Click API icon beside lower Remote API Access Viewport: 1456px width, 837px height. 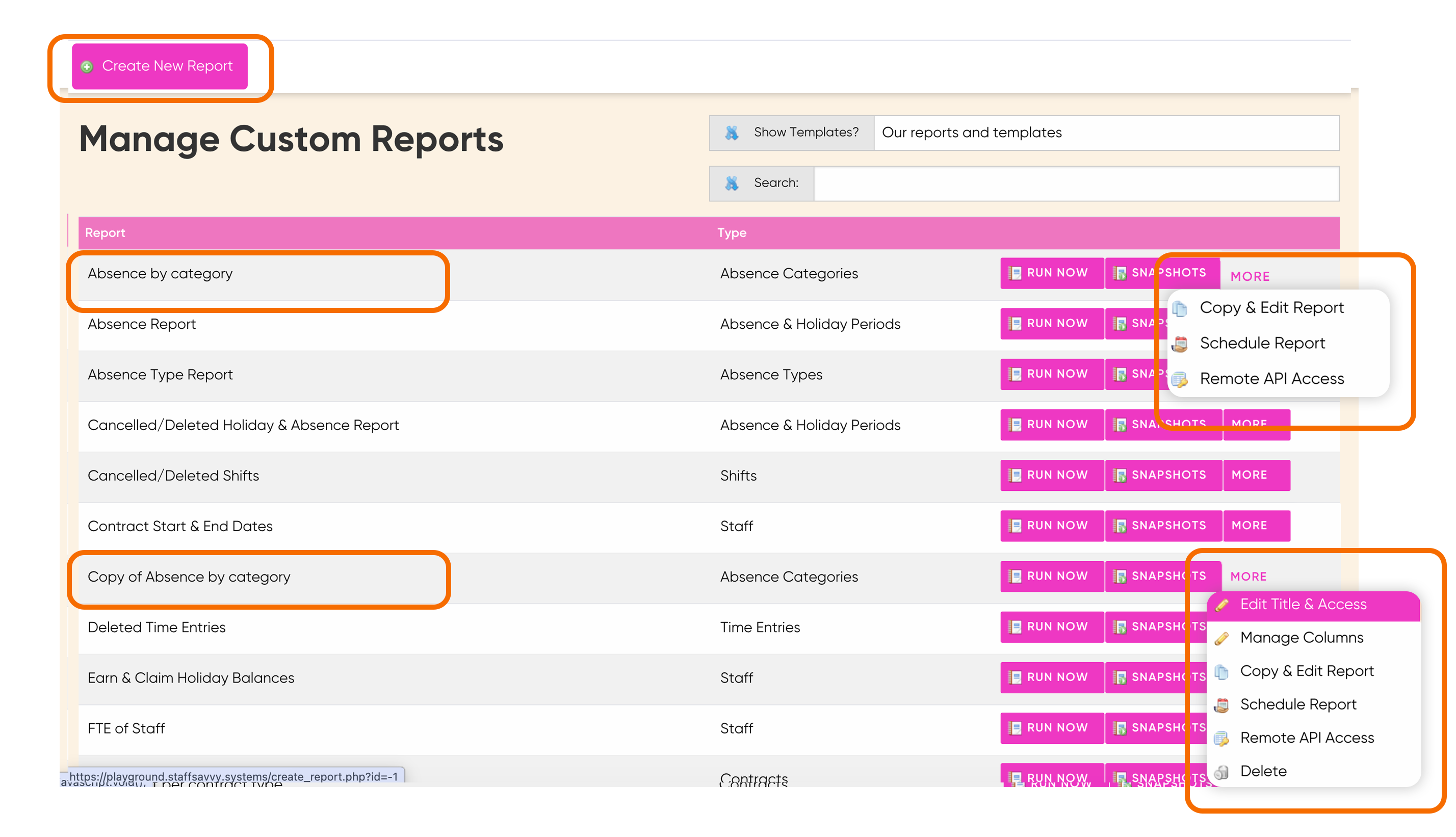coord(1221,739)
